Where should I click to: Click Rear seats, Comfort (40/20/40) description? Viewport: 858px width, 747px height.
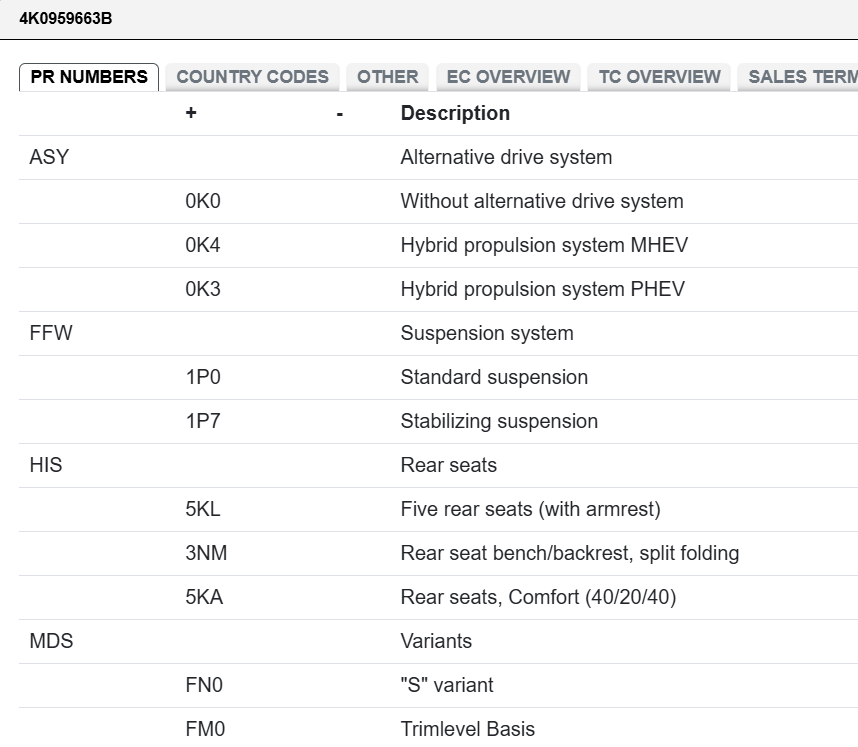click(x=538, y=598)
